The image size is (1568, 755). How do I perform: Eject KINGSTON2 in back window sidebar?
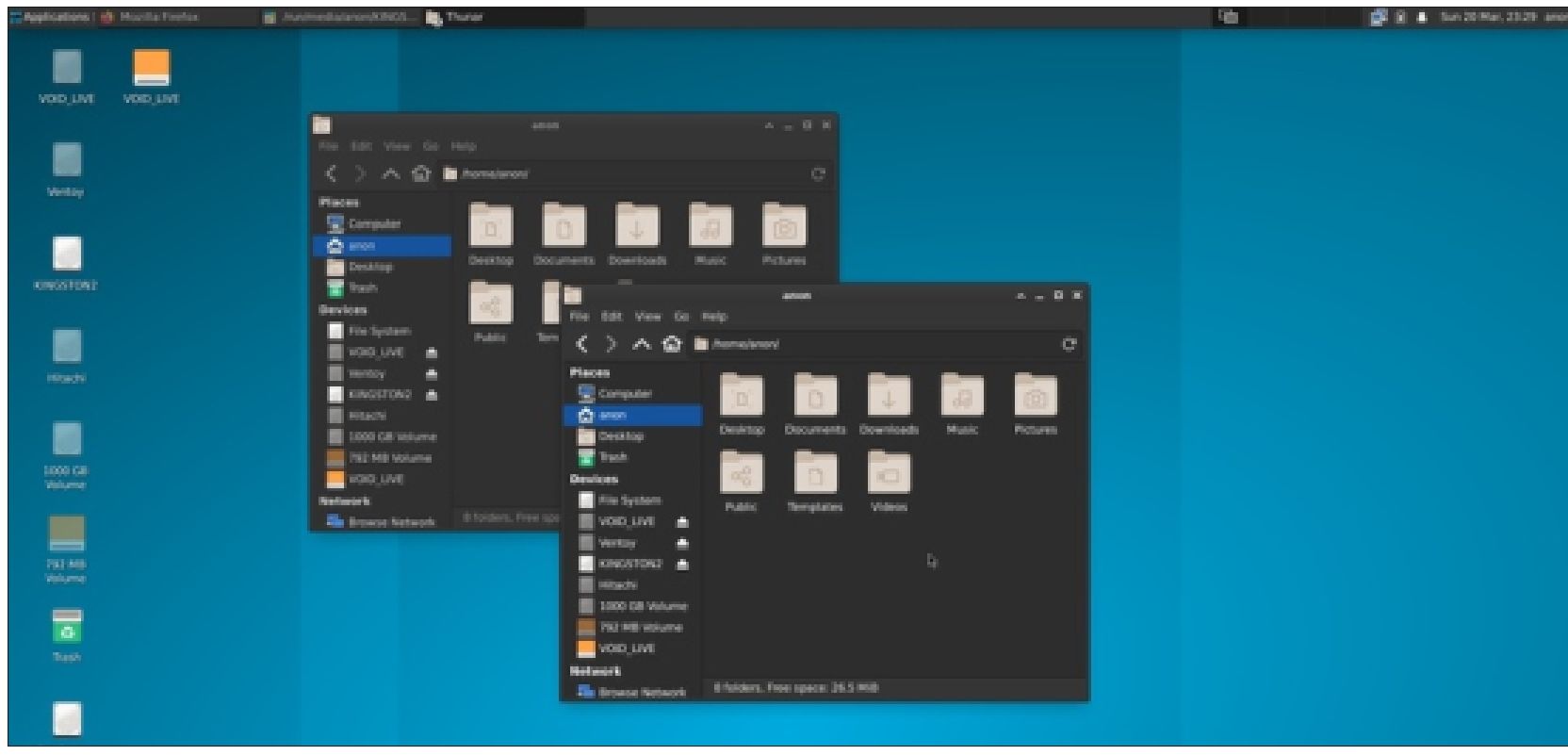coord(432,395)
